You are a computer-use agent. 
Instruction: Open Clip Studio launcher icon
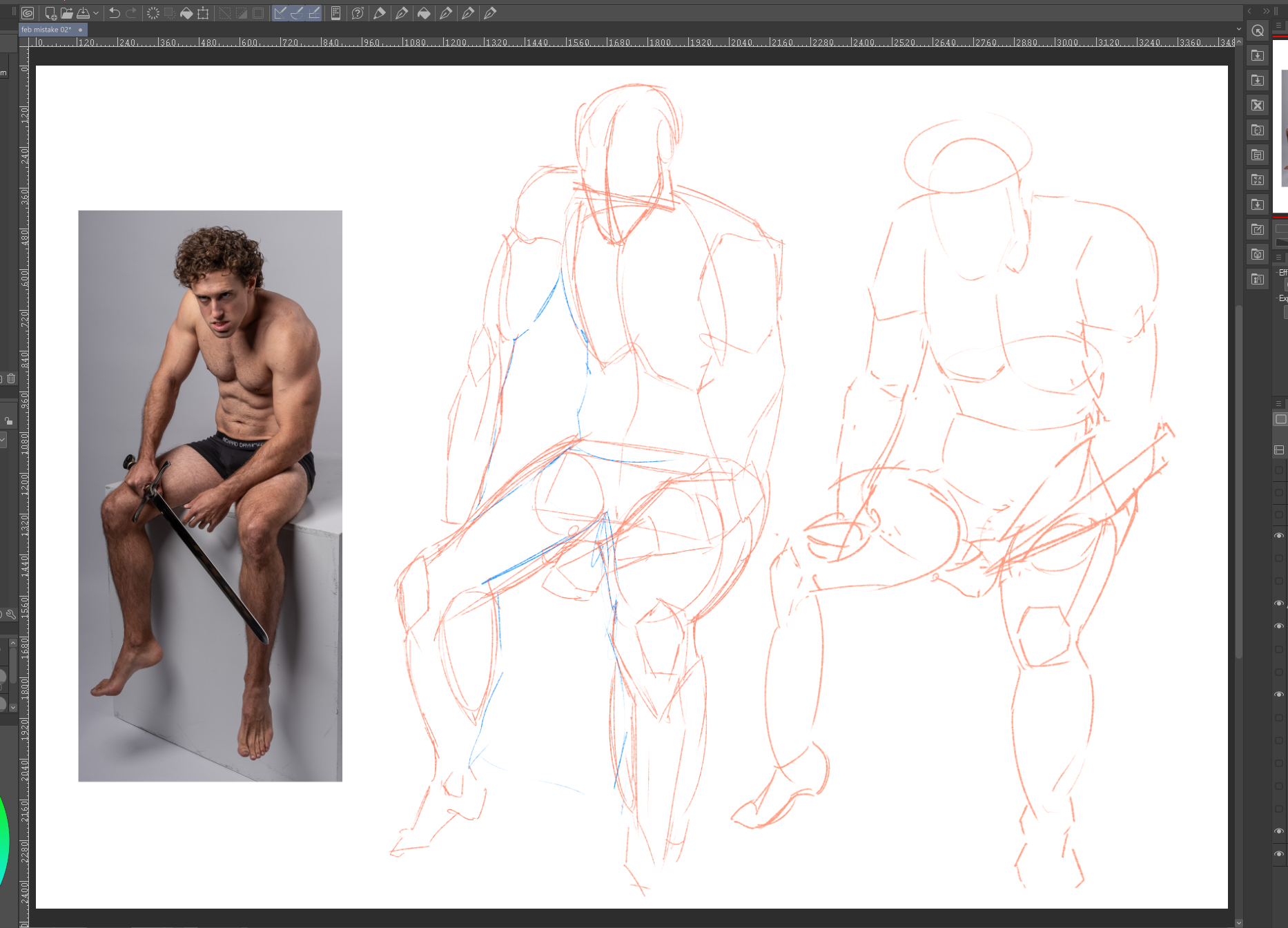tap(28, 13)
